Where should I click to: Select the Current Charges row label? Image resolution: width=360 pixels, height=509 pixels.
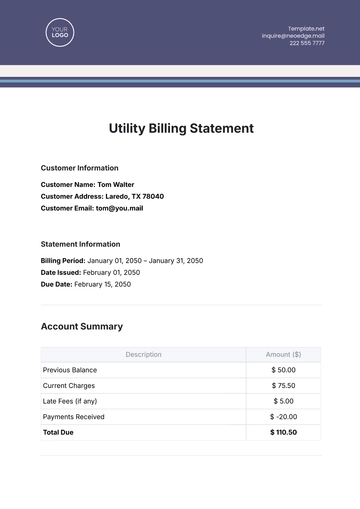click(69, 386)
